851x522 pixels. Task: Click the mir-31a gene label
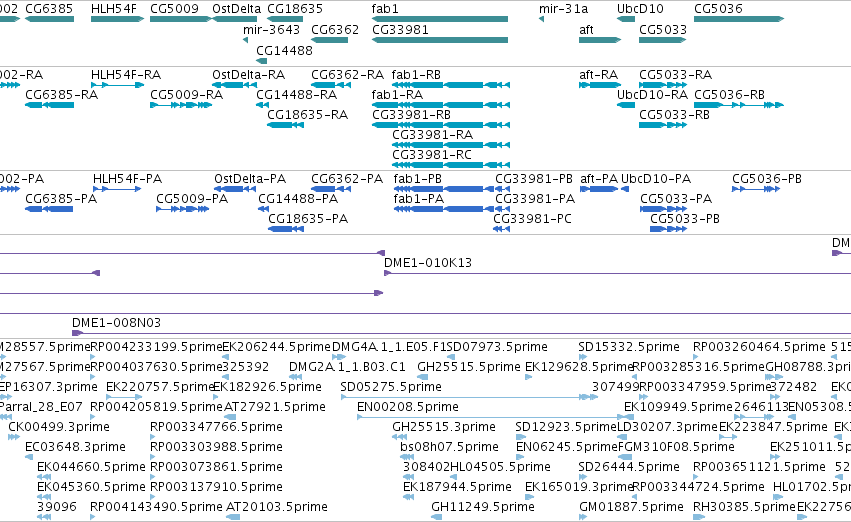pos(563,9)
